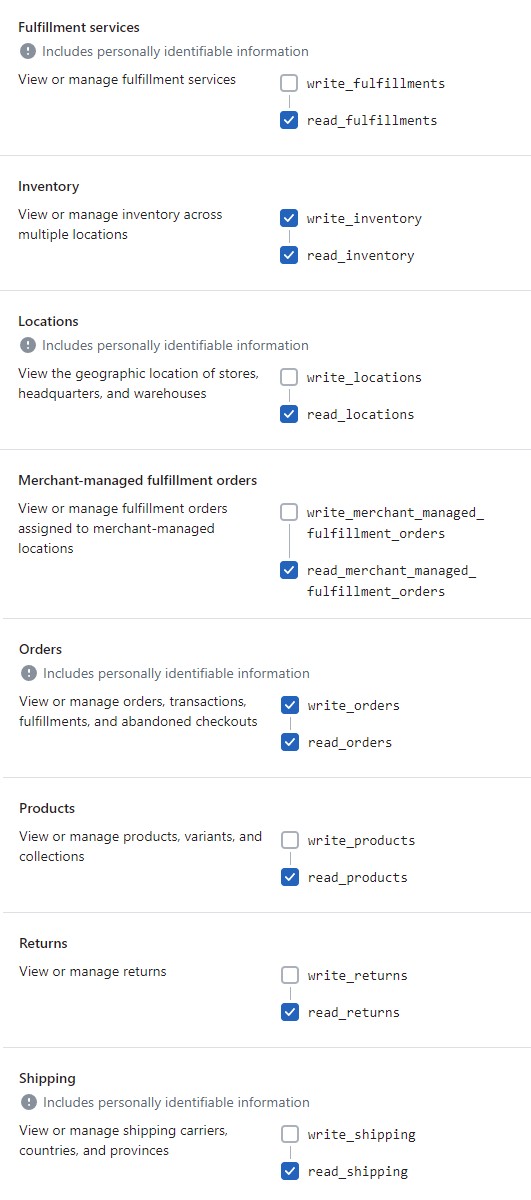
Task: Toggle the read_locations checkbox
Action: [x=289, y=414]
